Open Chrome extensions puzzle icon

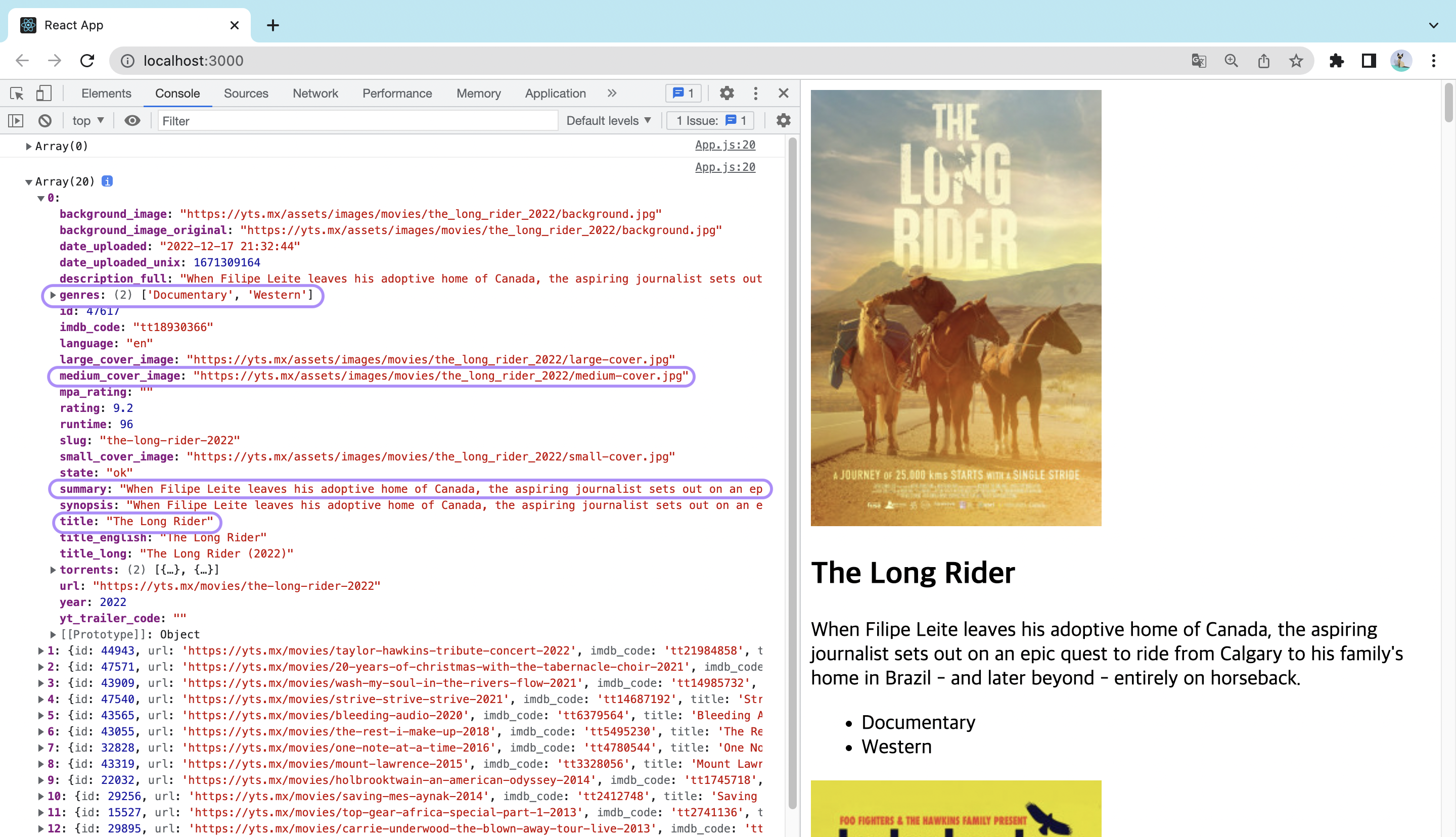[1337, 60]
